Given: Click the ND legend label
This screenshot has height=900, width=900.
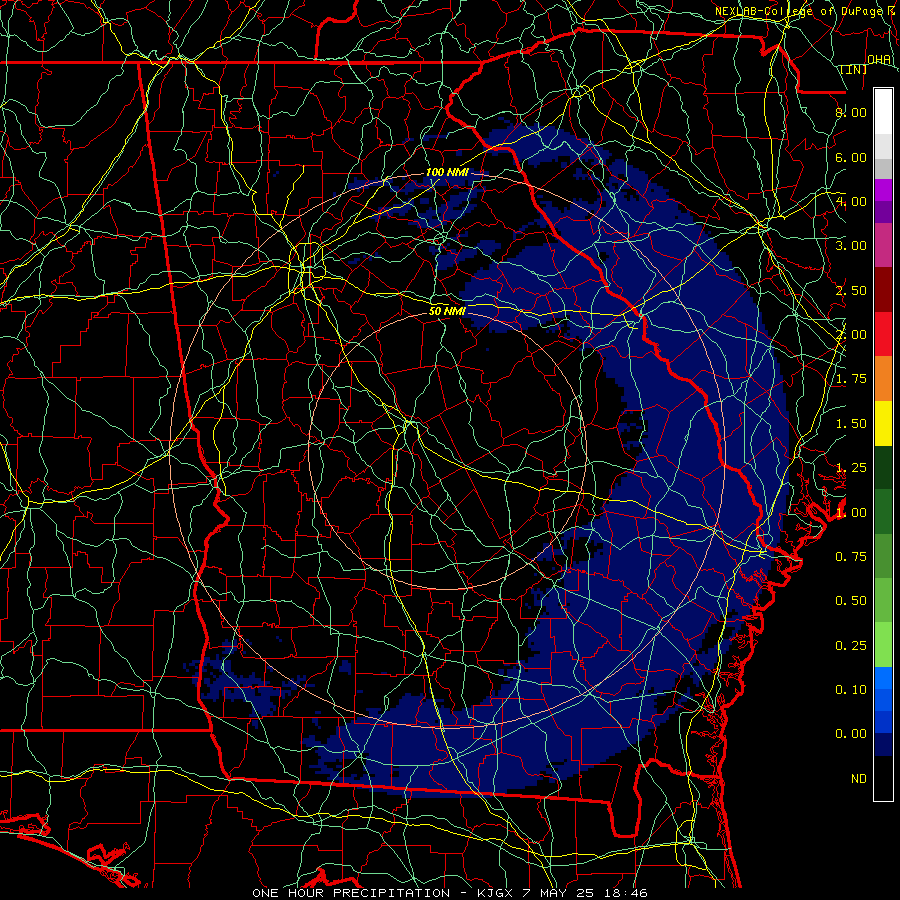Looking at the screenshot, I should (x=859, y=778).
